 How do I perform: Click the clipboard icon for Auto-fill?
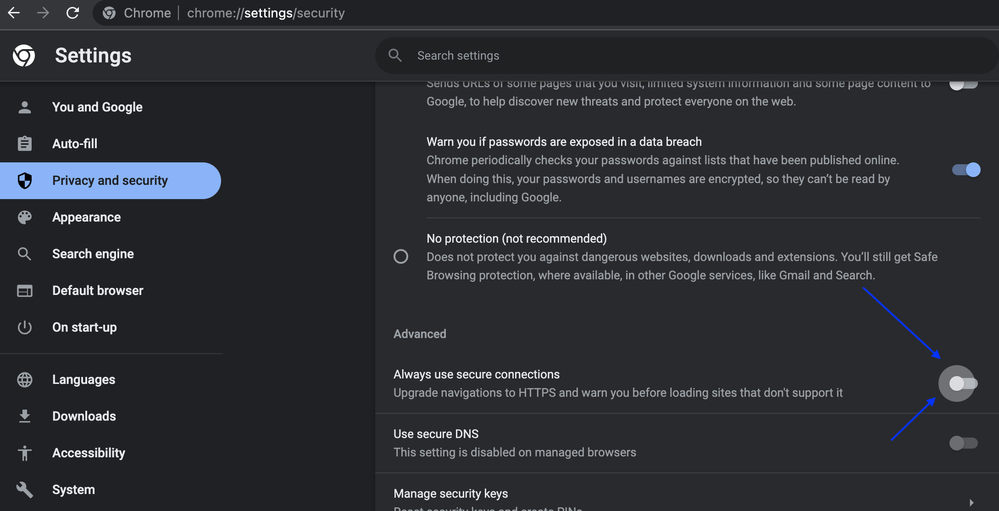pos(25,144)
